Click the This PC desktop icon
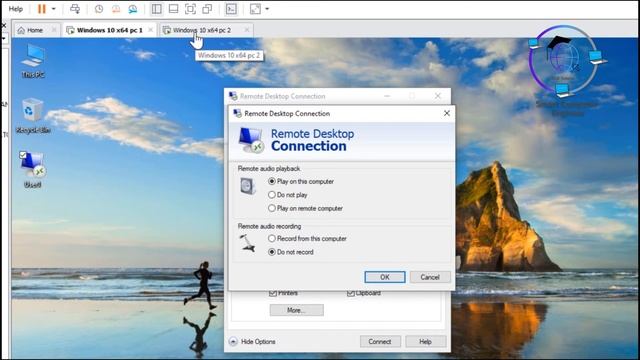This screenshot has width=640, height=360. click(33, 61)
